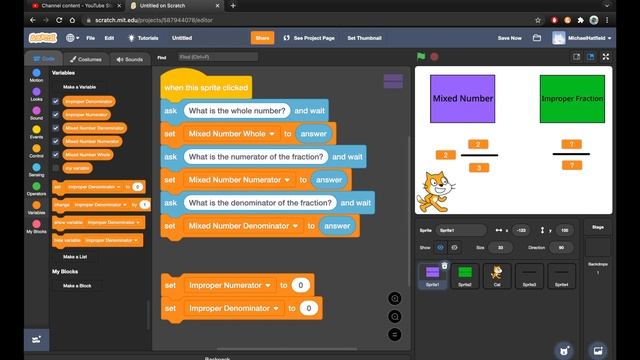Open My Stuff folder icon
Image resolution: width=640 pixels, height=360 pixels.
pos(537,38)
